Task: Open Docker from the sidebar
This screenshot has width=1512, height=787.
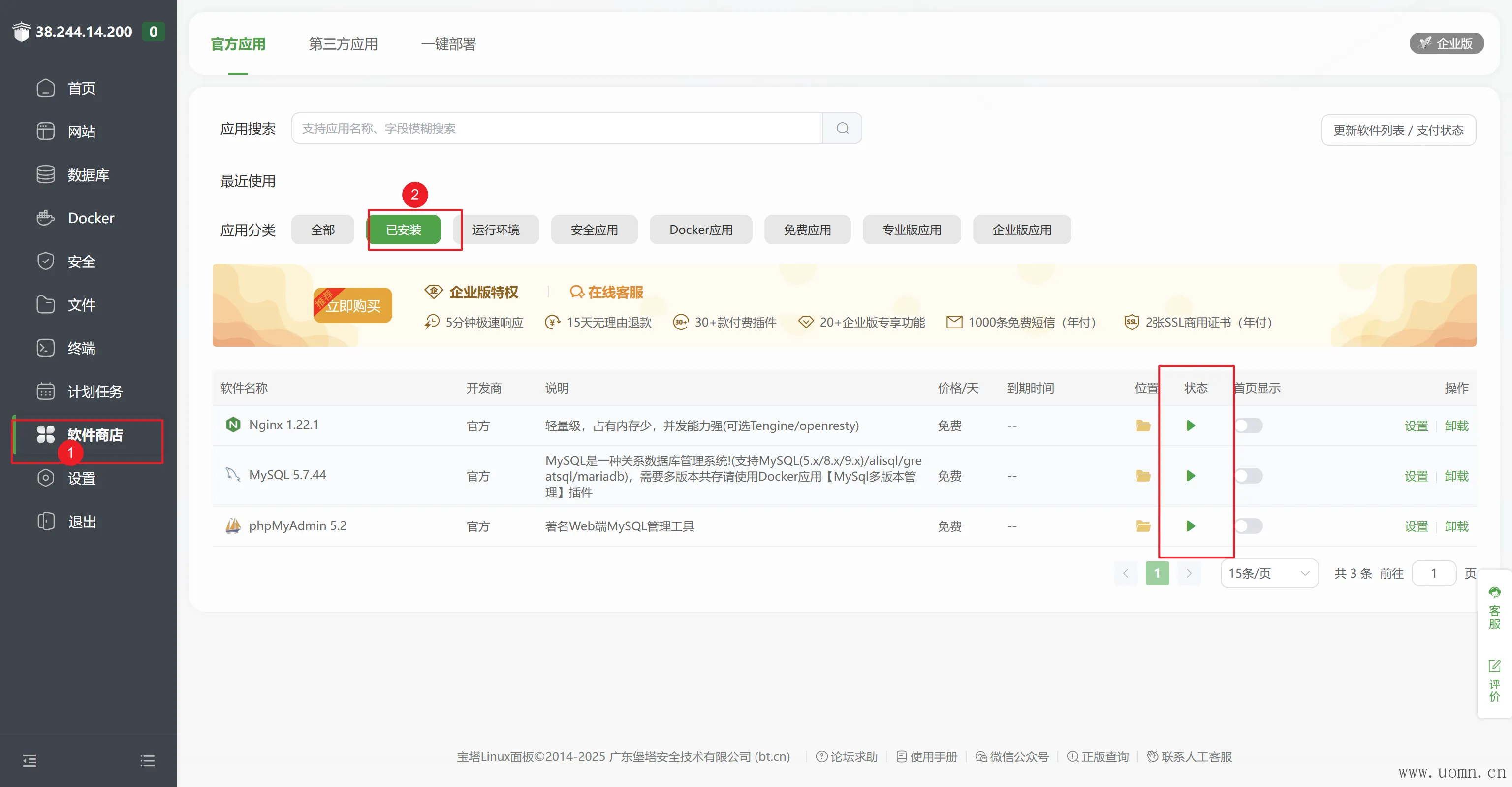Action: [91, 218]
